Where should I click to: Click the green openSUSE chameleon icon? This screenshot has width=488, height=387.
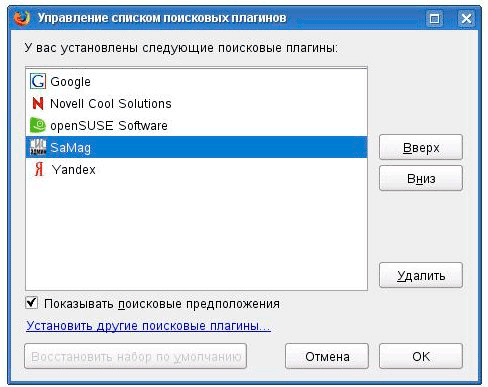coord(38,125)
